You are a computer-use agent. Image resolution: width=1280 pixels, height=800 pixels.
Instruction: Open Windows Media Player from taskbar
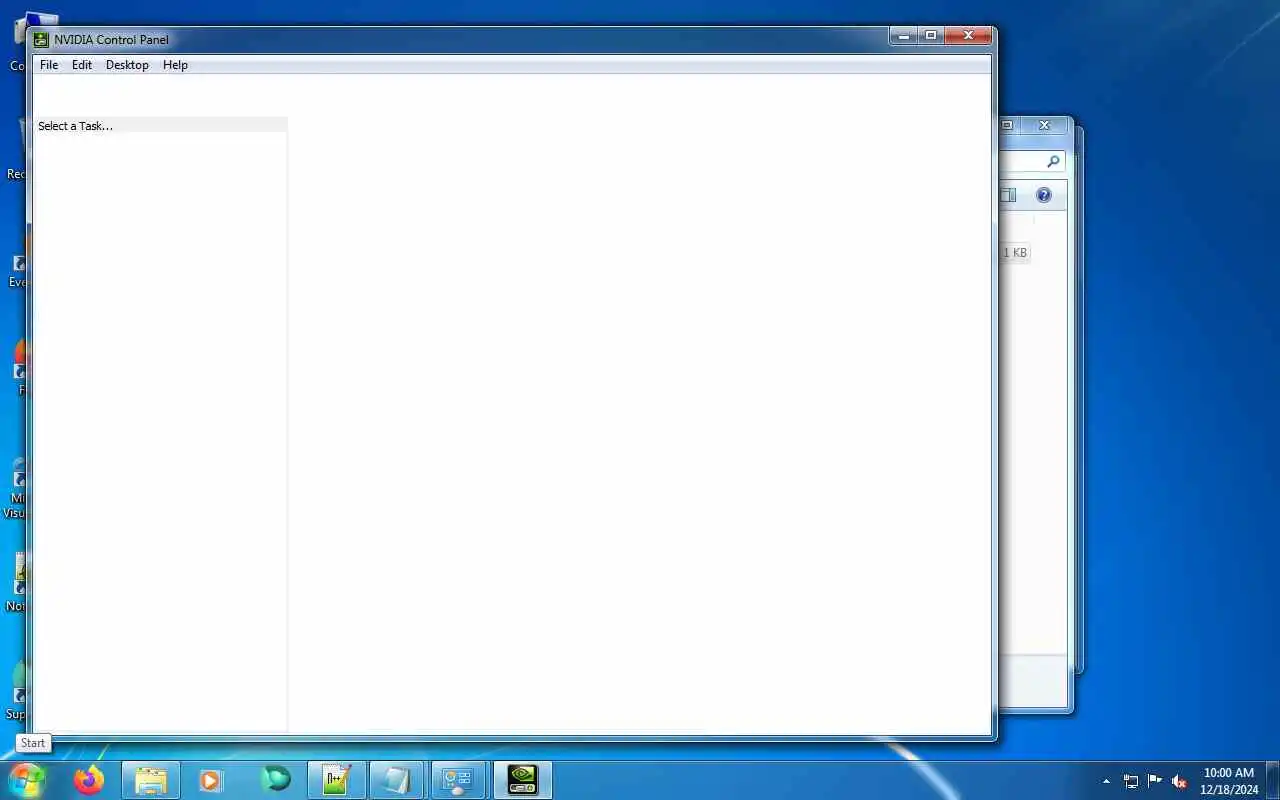(211, 780)
